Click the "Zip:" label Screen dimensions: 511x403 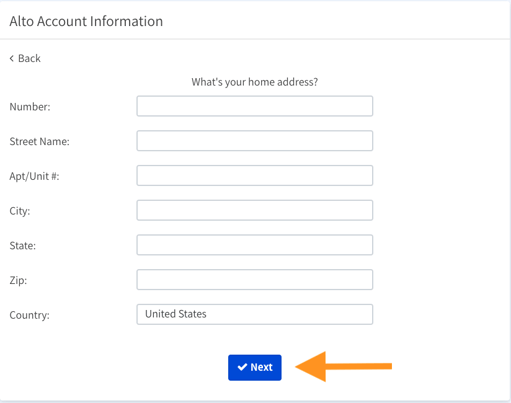(18, 280)
